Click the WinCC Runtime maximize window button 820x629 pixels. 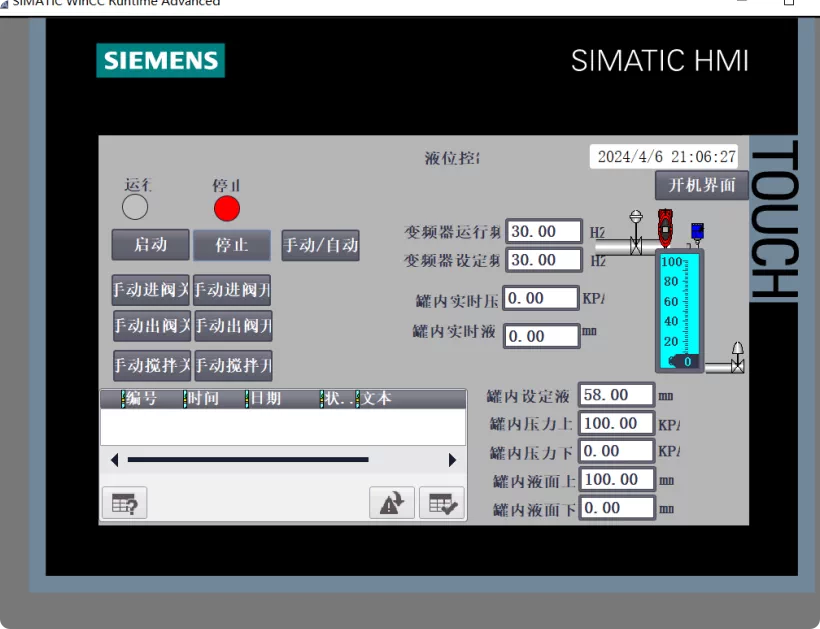tap(789, 2)
